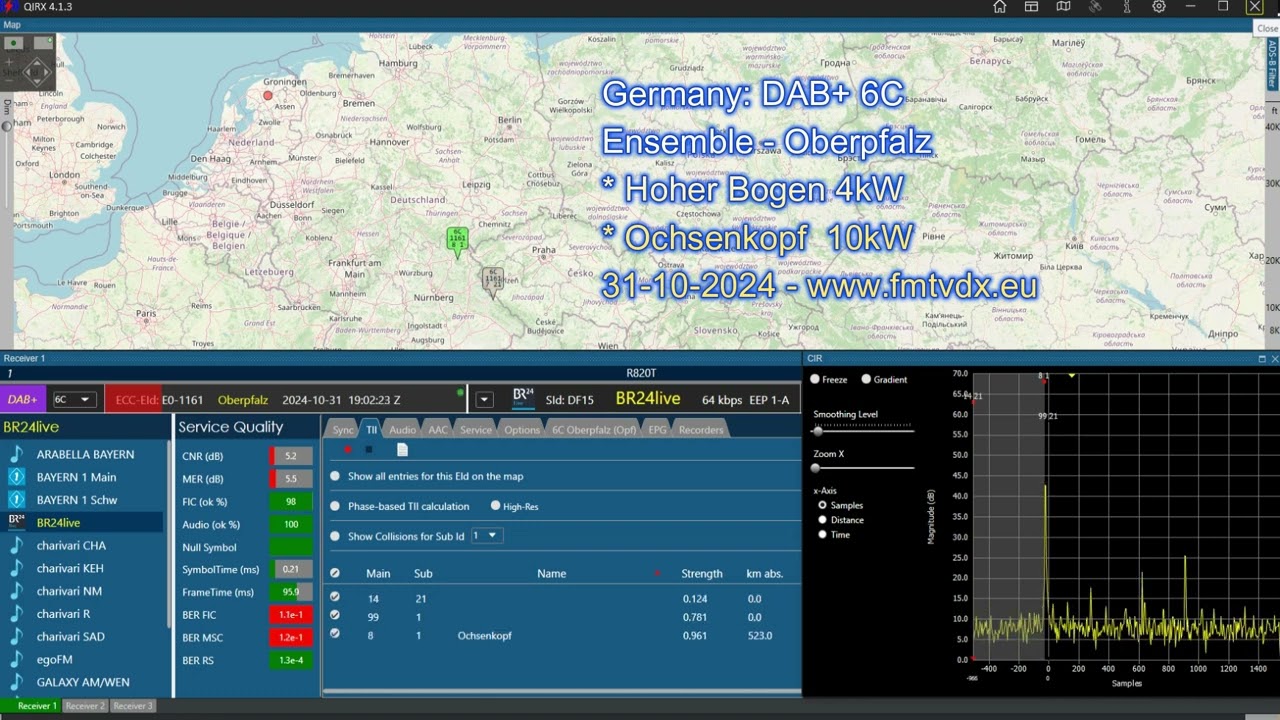Switch to the Options tab
The width and height of the screenshot is (1280, 720).
pos(522,430)
